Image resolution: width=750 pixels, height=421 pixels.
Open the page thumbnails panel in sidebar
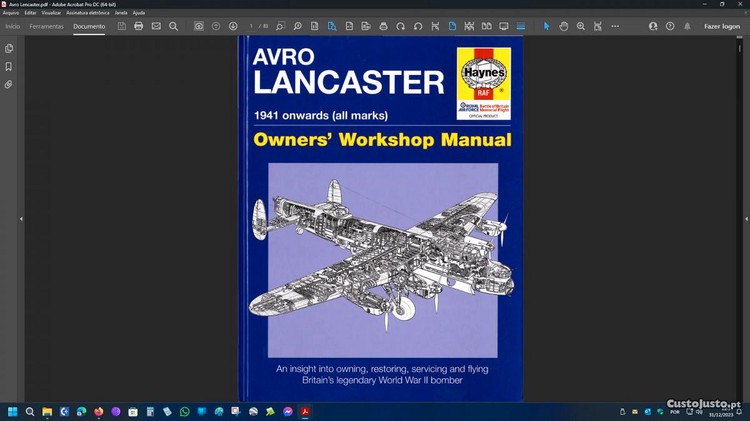point(9,48)
